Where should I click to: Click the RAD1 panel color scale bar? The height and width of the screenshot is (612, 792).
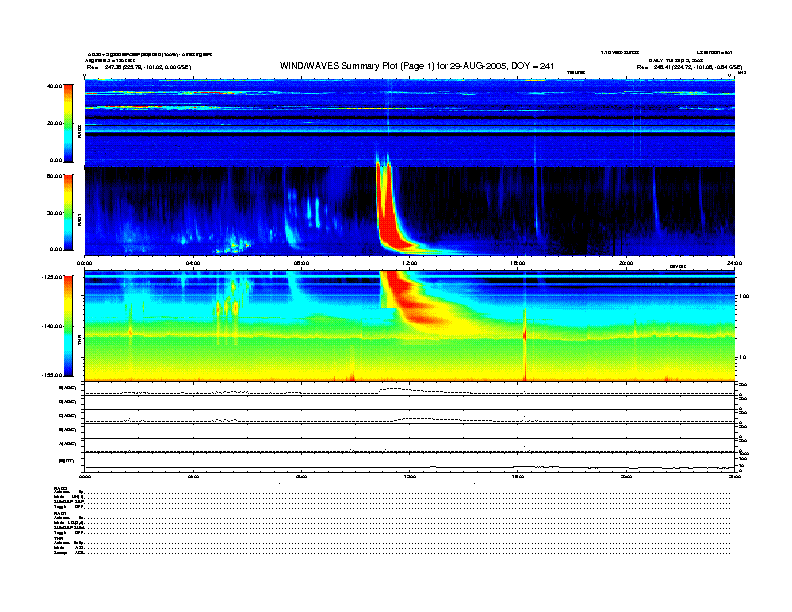click(68, 212)
